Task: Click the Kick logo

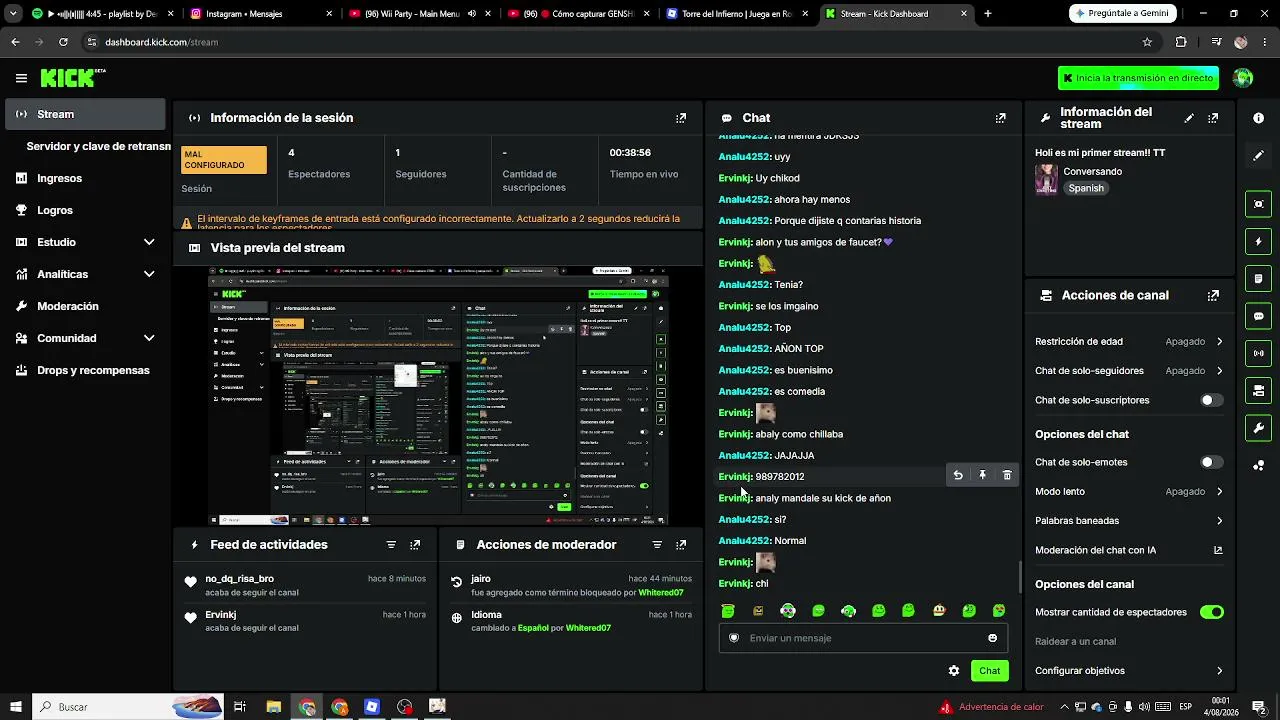Action: coord(73,78)
